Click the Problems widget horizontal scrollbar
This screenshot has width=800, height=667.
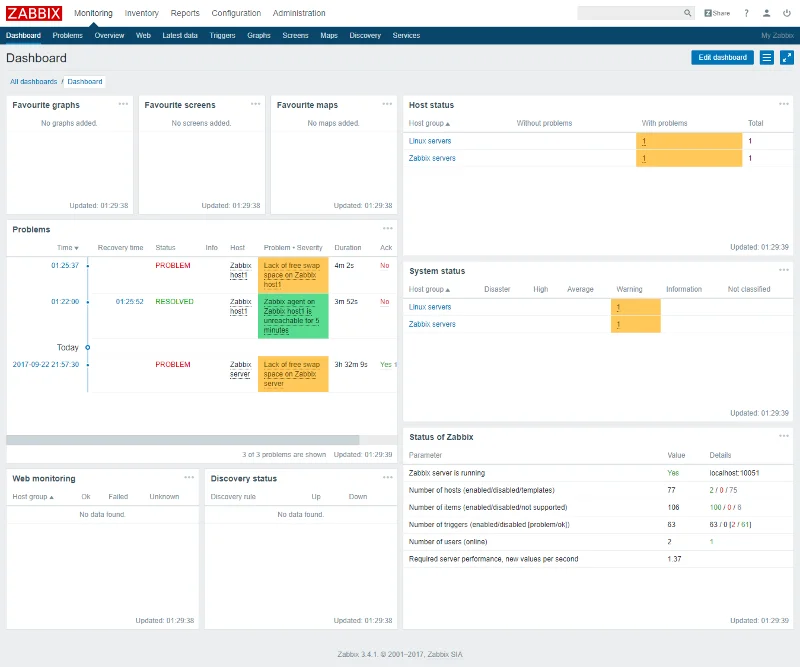[183, 440]
